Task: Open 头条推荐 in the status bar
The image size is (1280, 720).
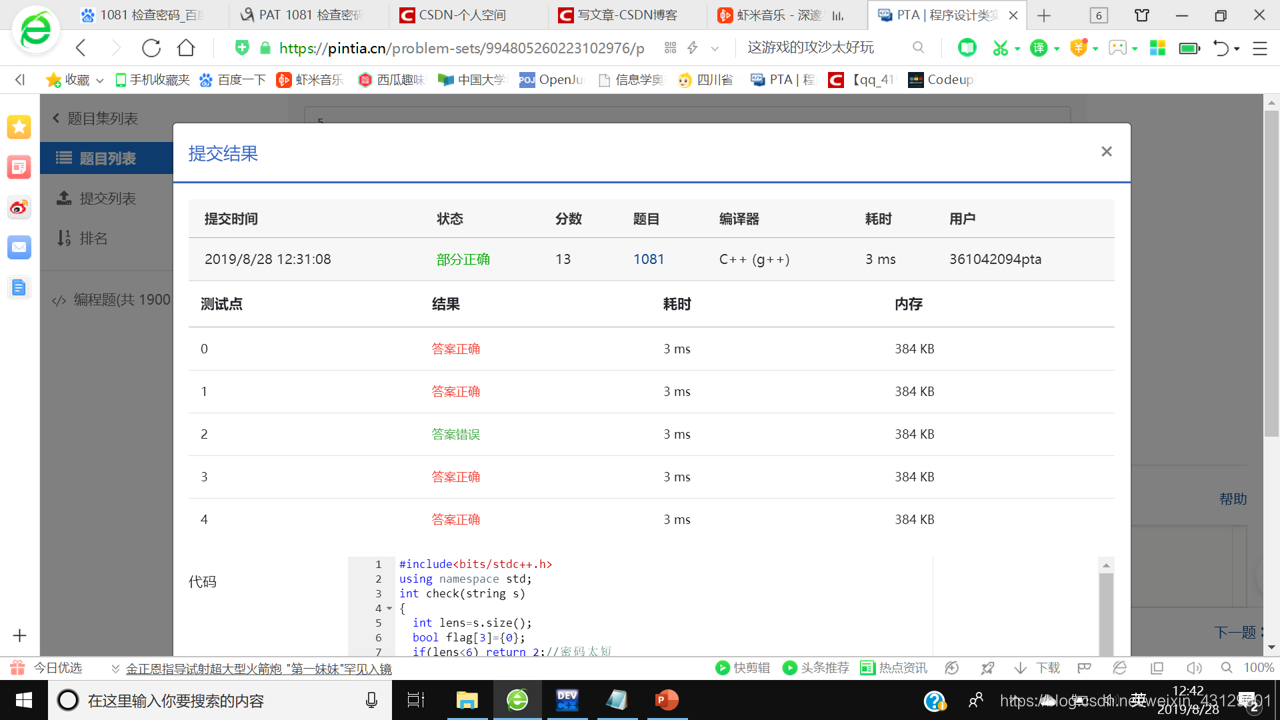Action: coord(815,668)
